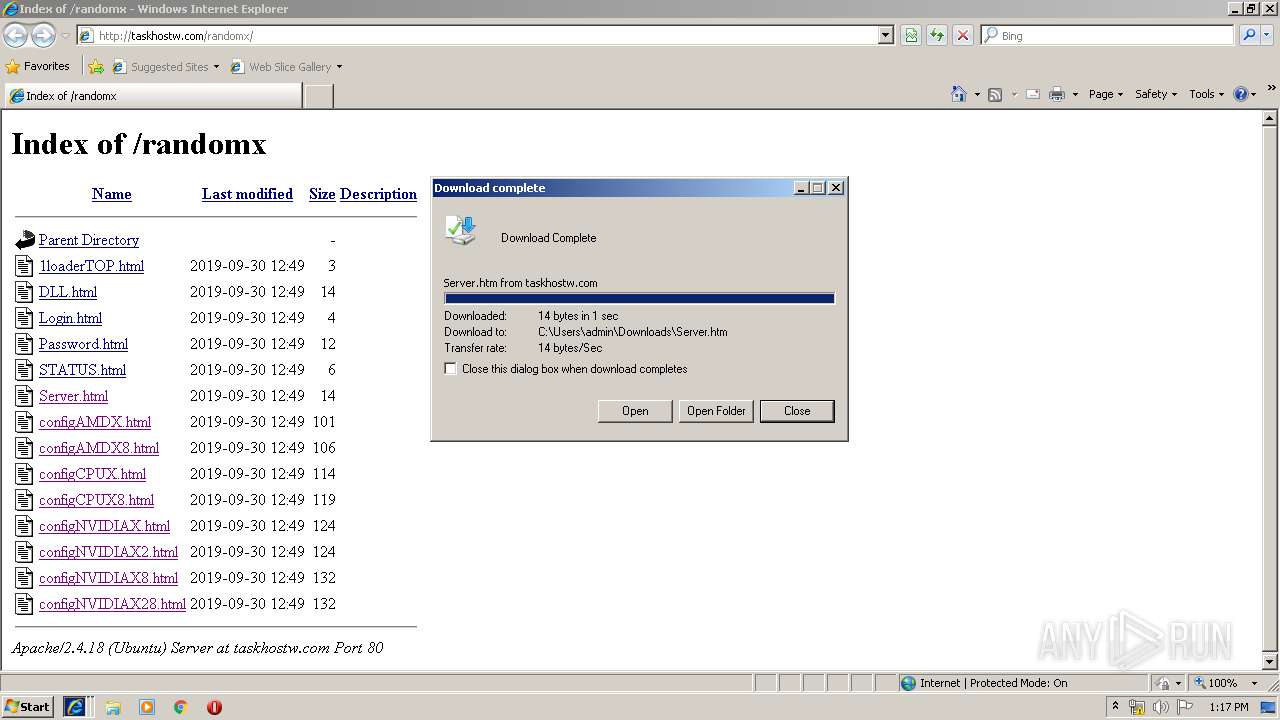The height and width of the screenshot is (720, 1280).
Task: Click the Bing search input field
Action: (1108, 35)
